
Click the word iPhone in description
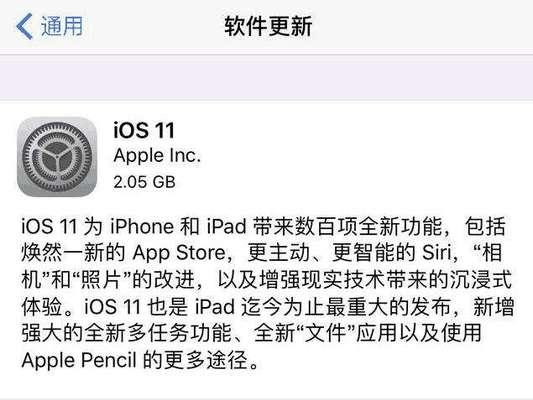141,226
